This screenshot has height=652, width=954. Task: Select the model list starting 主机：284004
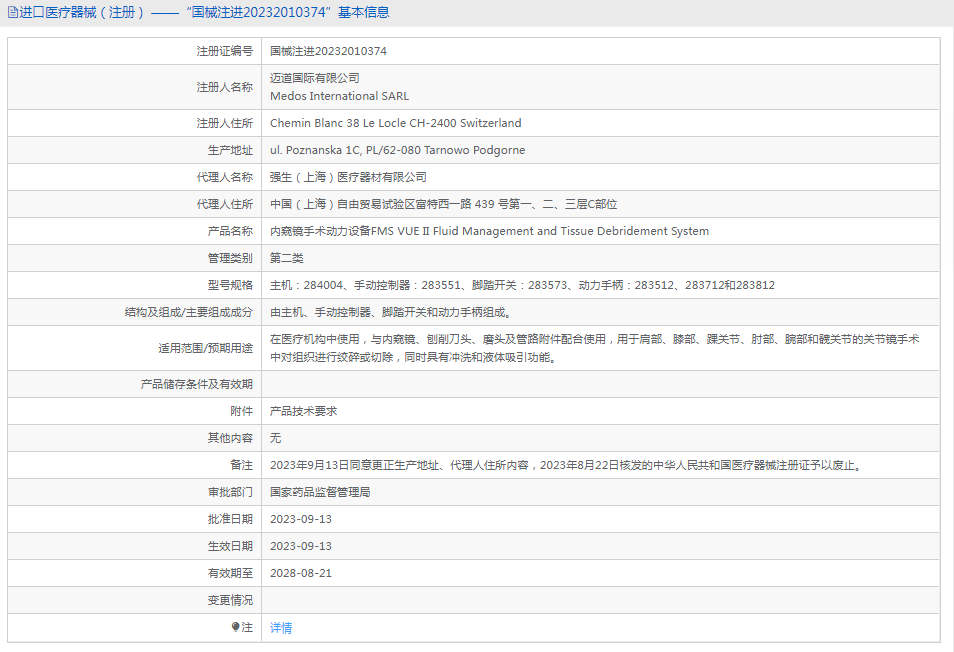click(x=523, y=285)
